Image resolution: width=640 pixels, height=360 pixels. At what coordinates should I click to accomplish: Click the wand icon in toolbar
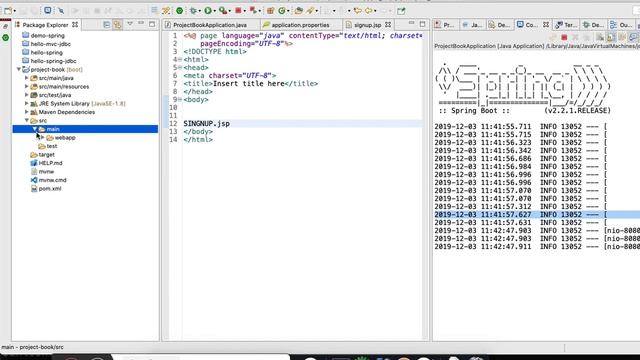(166, 11)
